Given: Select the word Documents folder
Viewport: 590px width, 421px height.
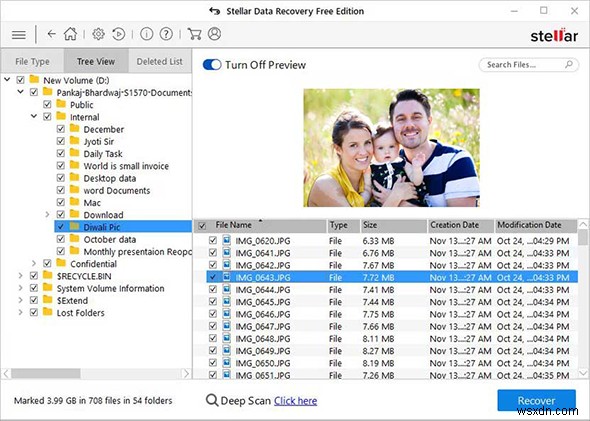Looking at the screenshot, I should 117,190.
